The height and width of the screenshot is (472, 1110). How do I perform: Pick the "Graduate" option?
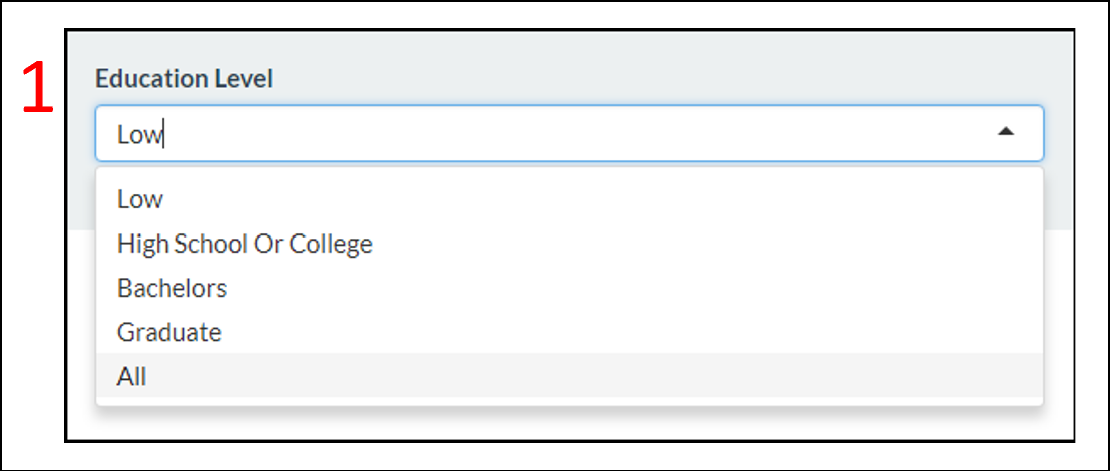(169, 332)
